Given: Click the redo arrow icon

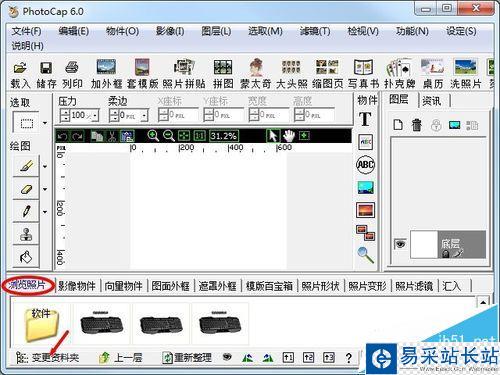Looking at the screenshot, I should click(x=78, y=136).
